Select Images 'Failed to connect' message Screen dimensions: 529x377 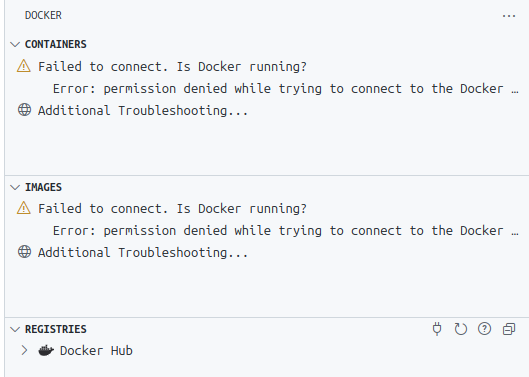[172, 209]
